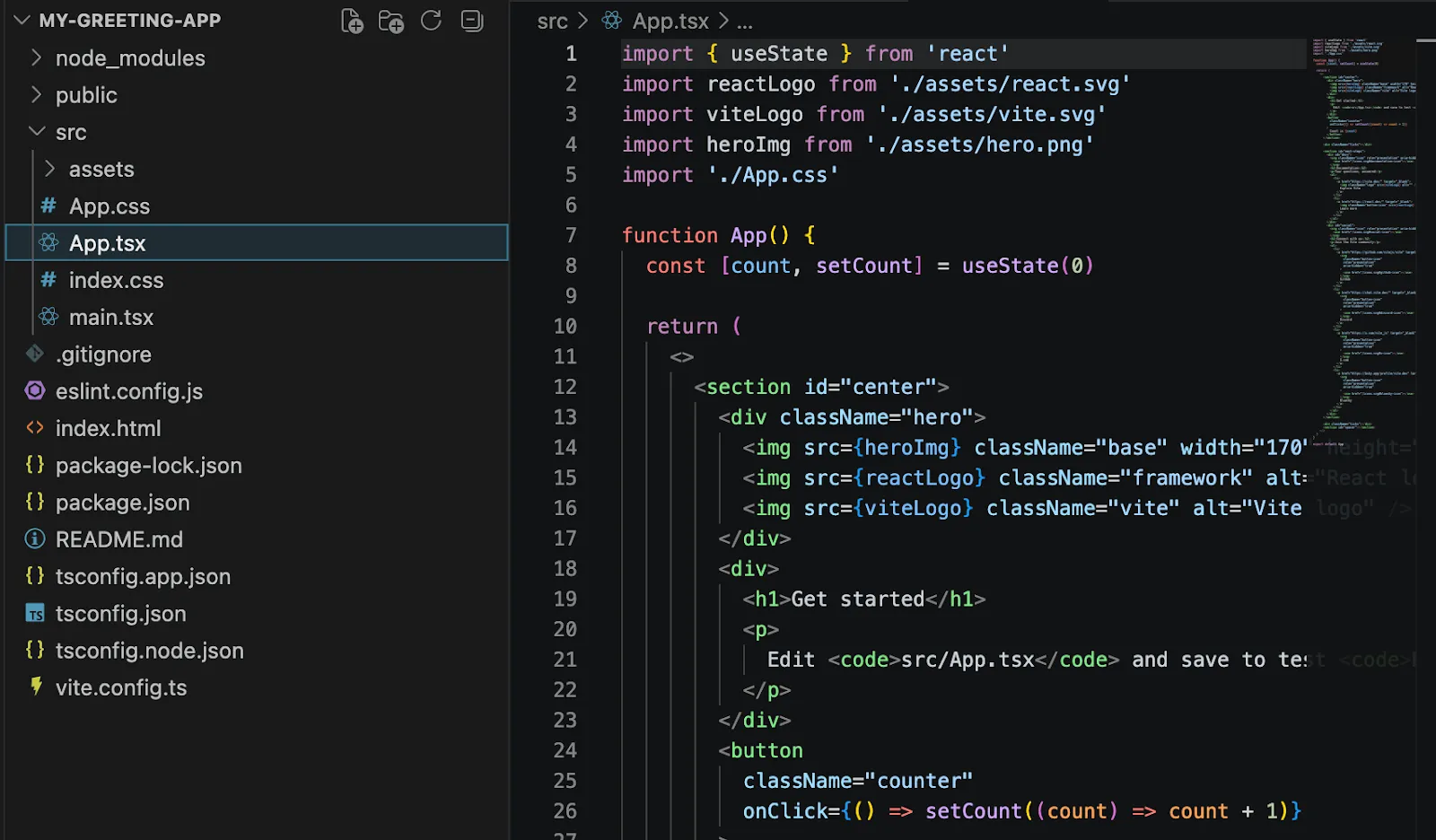Screen dimensions: 1436x840
Task: Click the braces icon beside package-lock.json
Action: pos(35,465)
